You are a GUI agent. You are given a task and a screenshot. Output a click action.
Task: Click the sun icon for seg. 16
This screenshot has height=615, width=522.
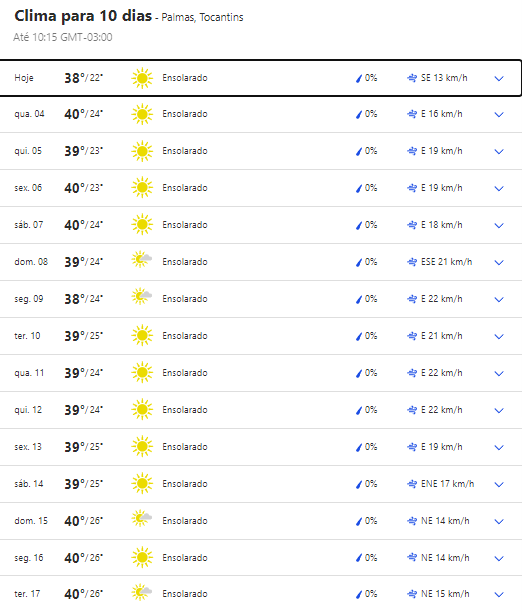pos(142,558)
